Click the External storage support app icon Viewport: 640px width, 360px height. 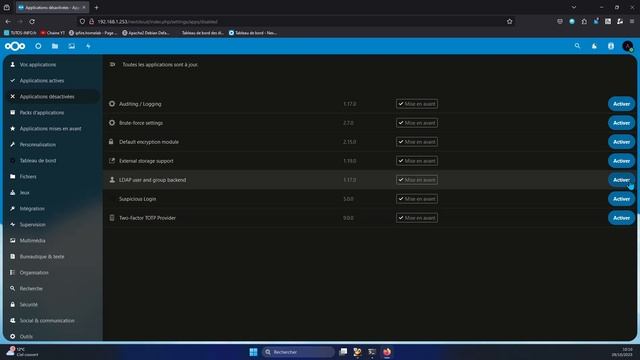[112, 160]
